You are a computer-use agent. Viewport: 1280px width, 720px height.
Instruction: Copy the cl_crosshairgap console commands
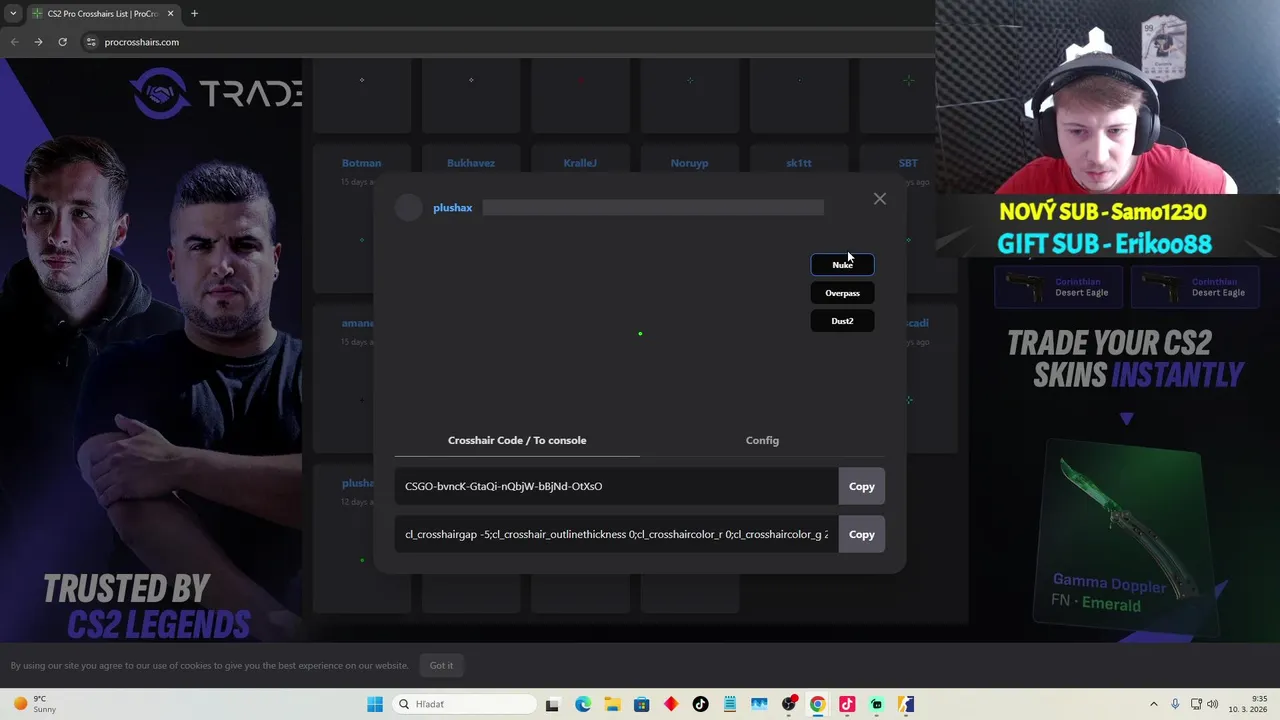(x=861, y=534)
